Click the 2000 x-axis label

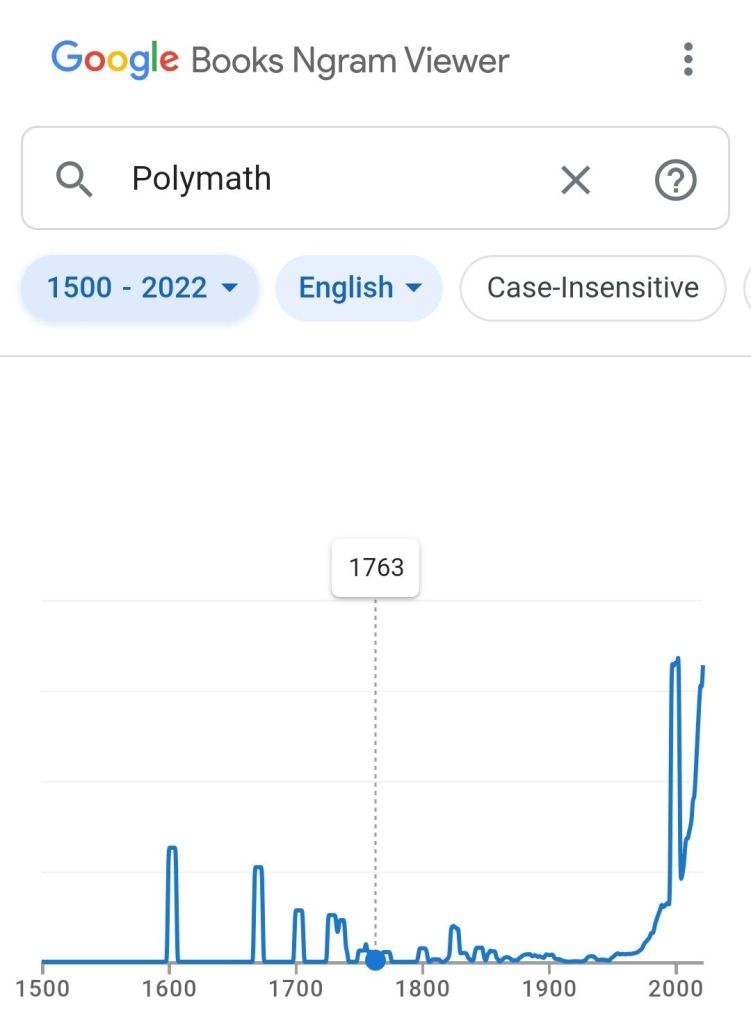coord(675,989)
